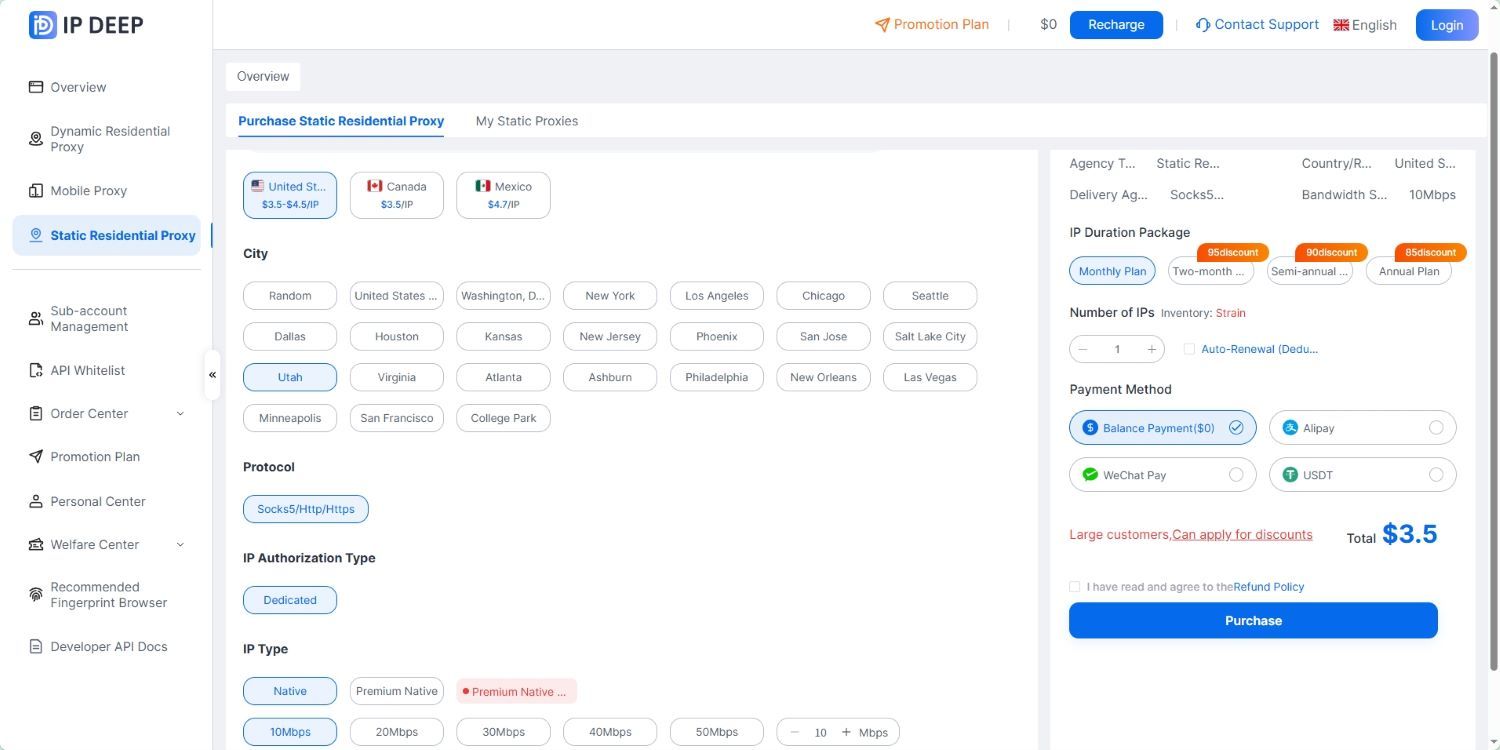Decrease custom Mbps with minus button
Viewport: 1500px width, 750px height.
795,732
